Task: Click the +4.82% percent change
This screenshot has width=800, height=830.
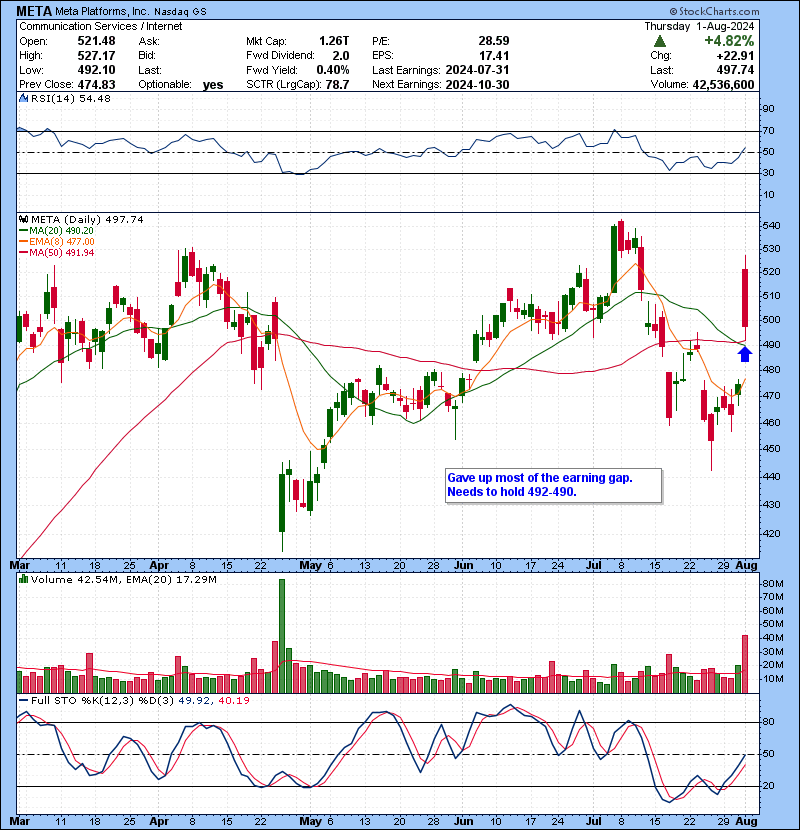Action: (x=729, y=41)
